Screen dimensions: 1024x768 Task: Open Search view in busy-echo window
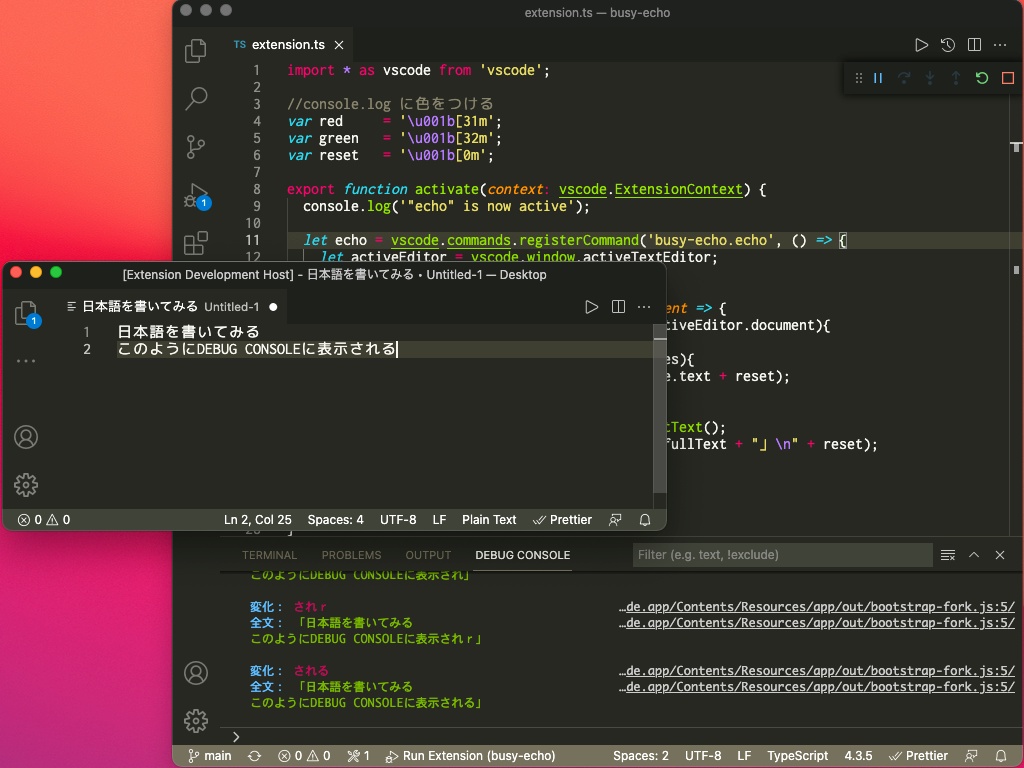click(195, 99)
